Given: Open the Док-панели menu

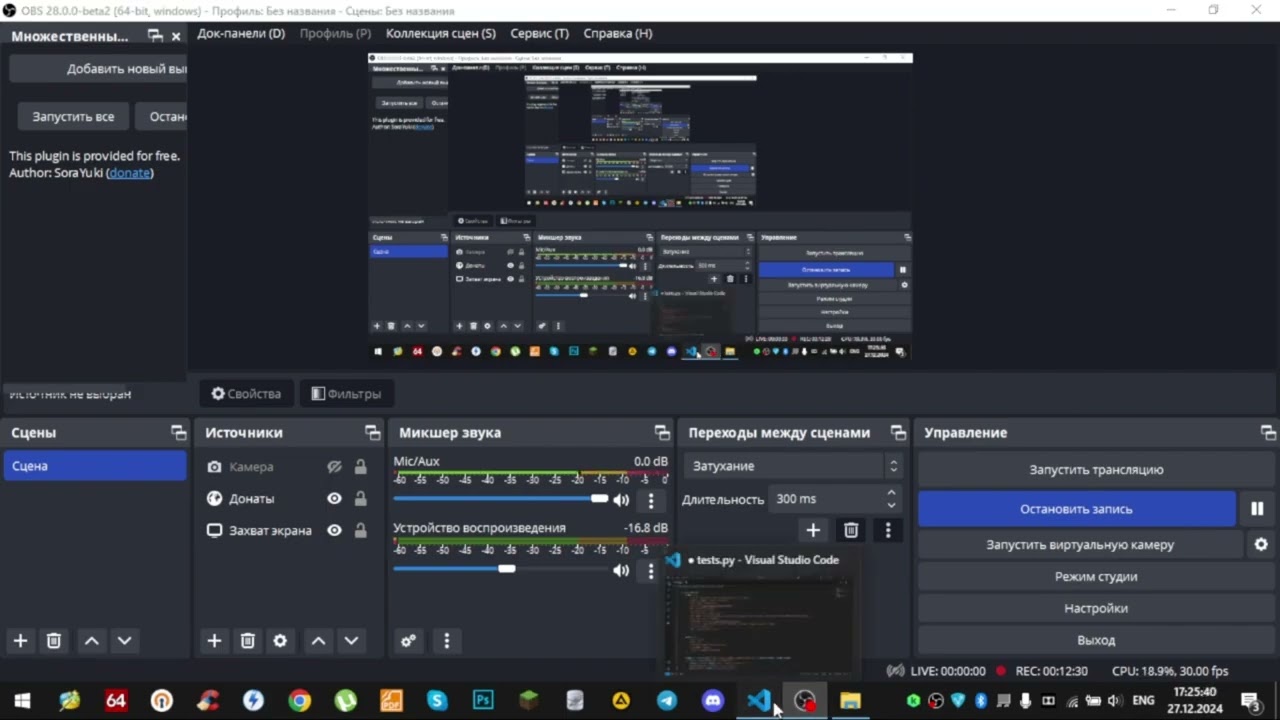Looking at the screenshot, I should point(241,33).
